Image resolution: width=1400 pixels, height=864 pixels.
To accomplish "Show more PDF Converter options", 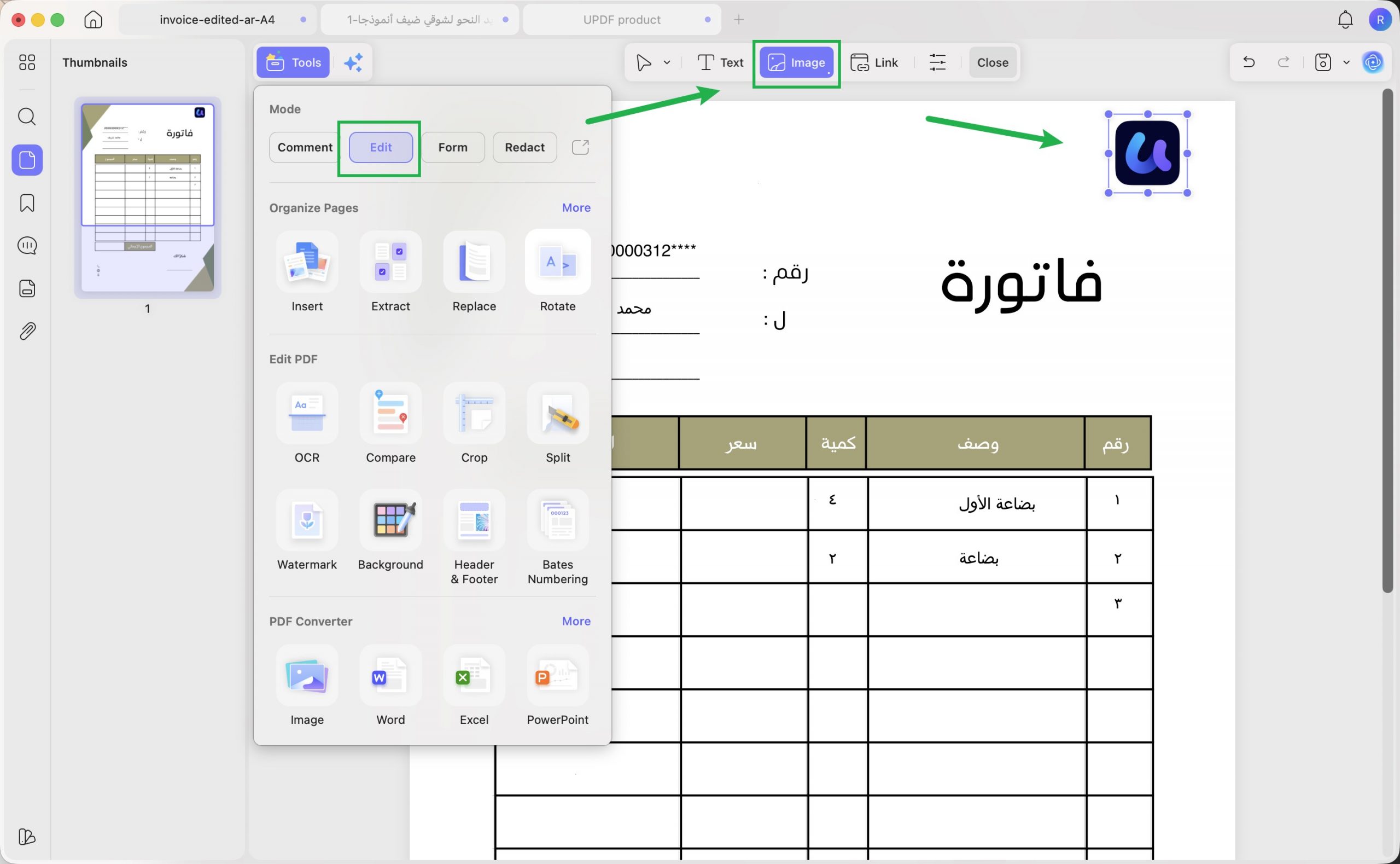I will pos(576,621).
